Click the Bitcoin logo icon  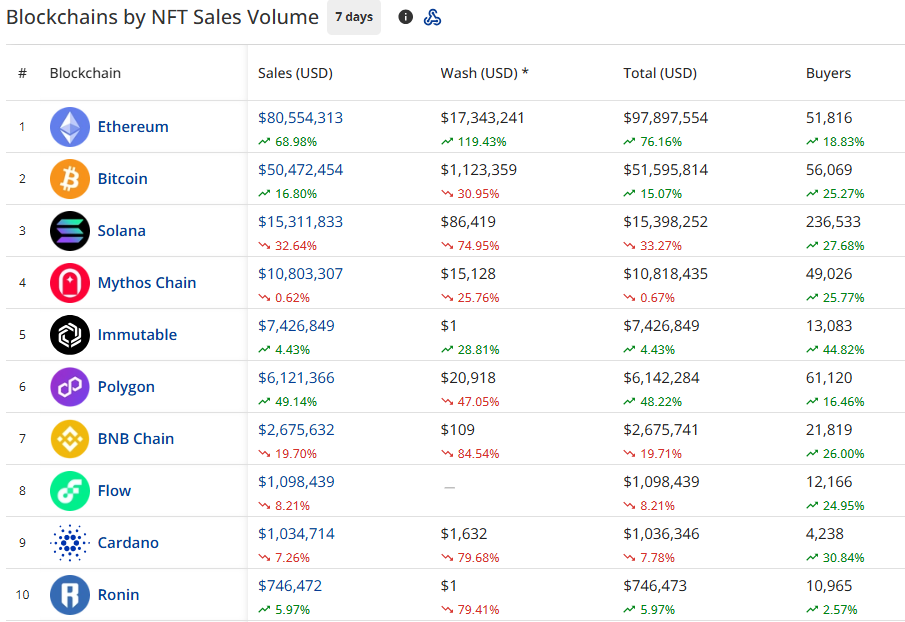pos(70,179)
